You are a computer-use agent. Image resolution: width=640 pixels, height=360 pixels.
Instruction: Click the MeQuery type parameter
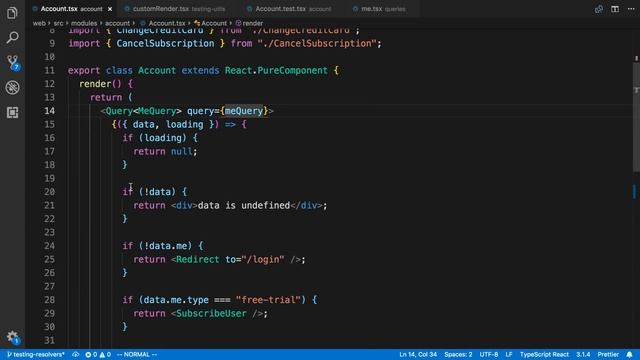point(157,111)
